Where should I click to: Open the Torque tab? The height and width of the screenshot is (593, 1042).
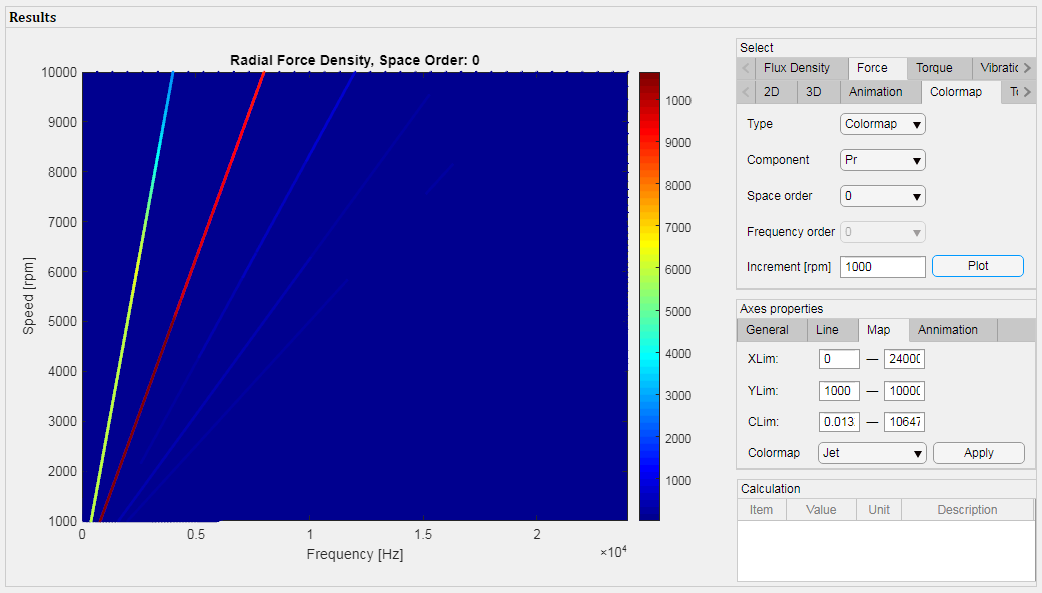click(x=934, y=68)
